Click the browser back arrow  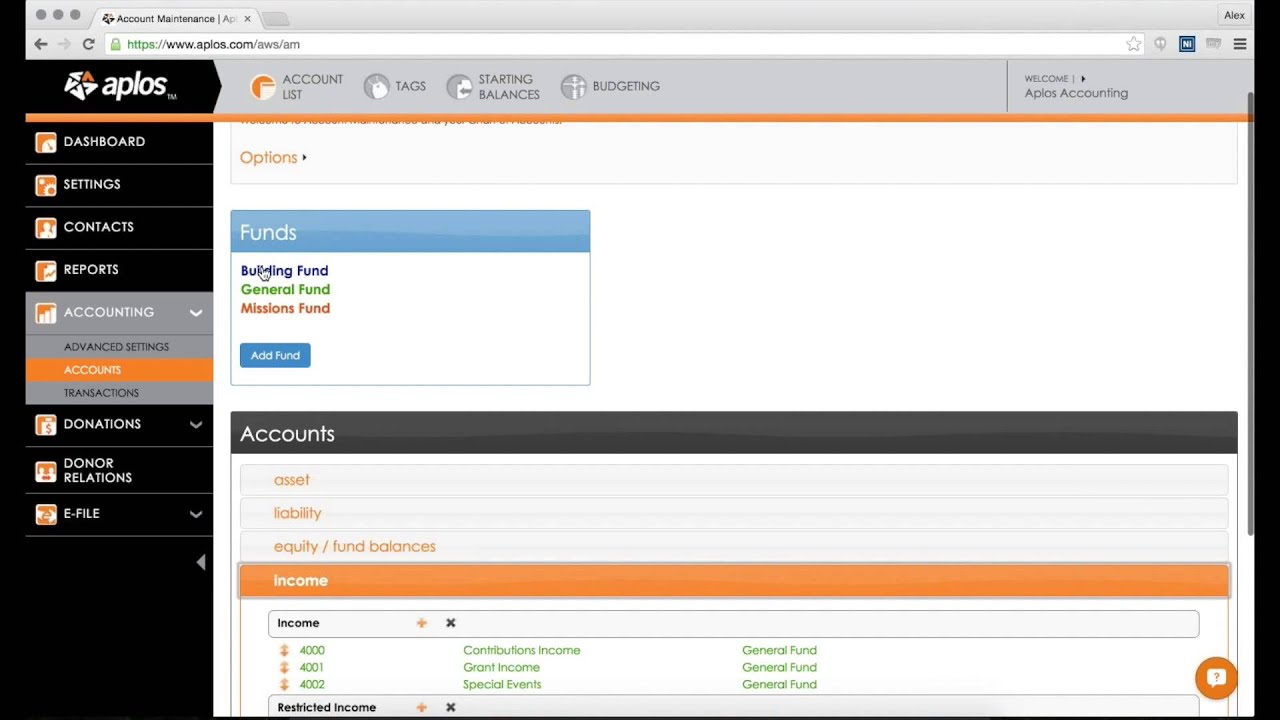pyautogui.click(x=40, y=44)
